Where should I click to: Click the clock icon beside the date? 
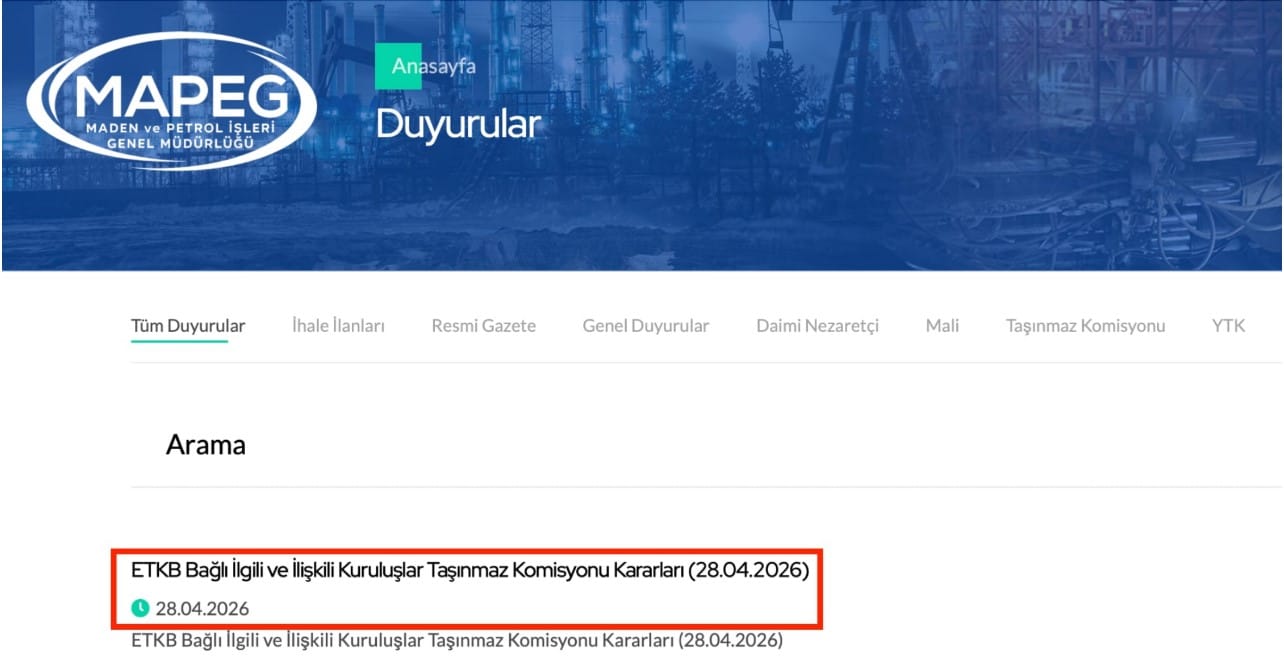click(142, 608)
